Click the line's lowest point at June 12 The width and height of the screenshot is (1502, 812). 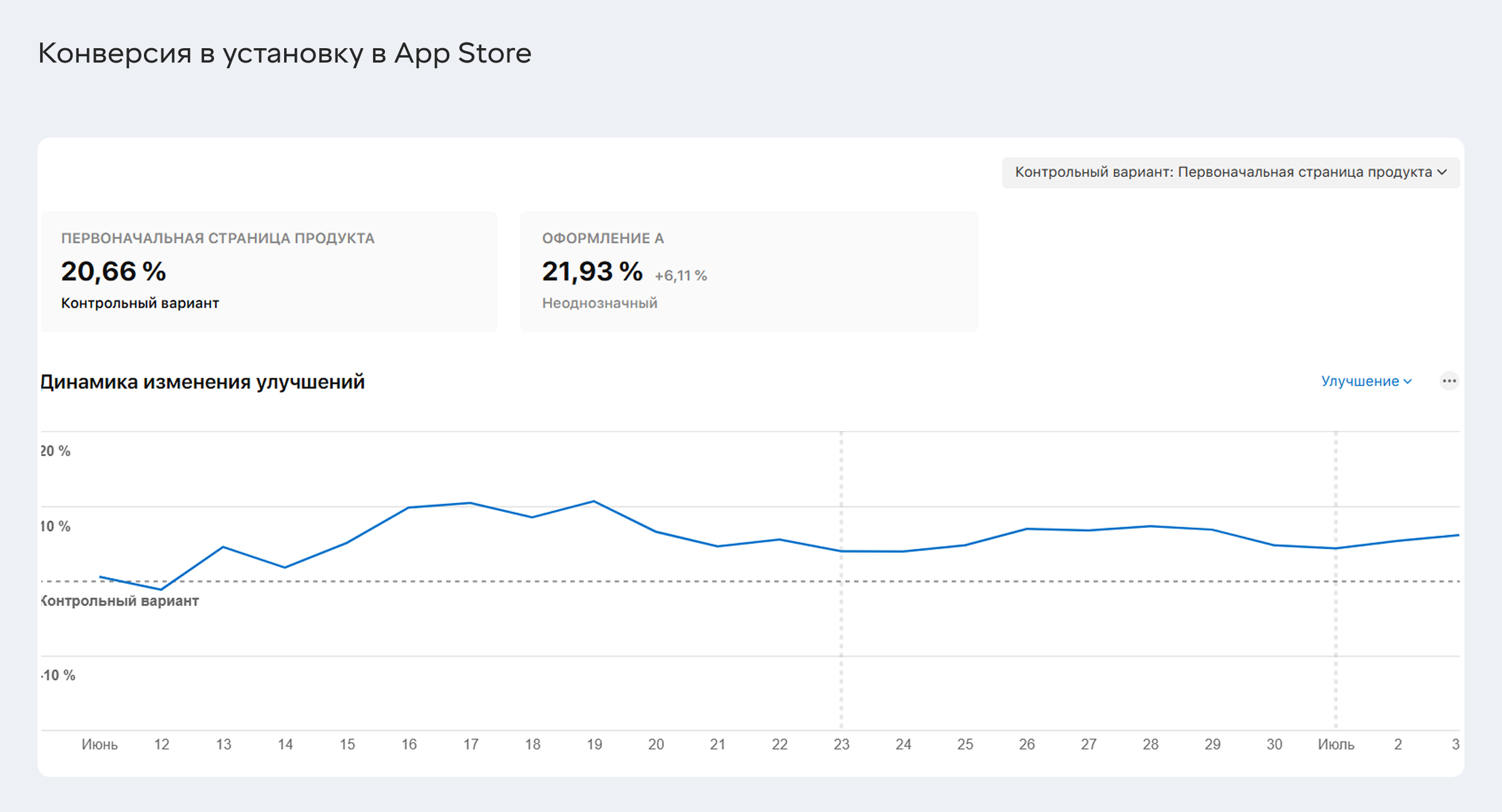(161, 589)
